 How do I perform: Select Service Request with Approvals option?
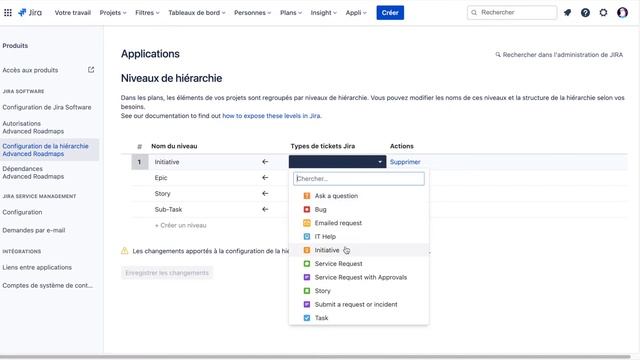coord(359,277)
